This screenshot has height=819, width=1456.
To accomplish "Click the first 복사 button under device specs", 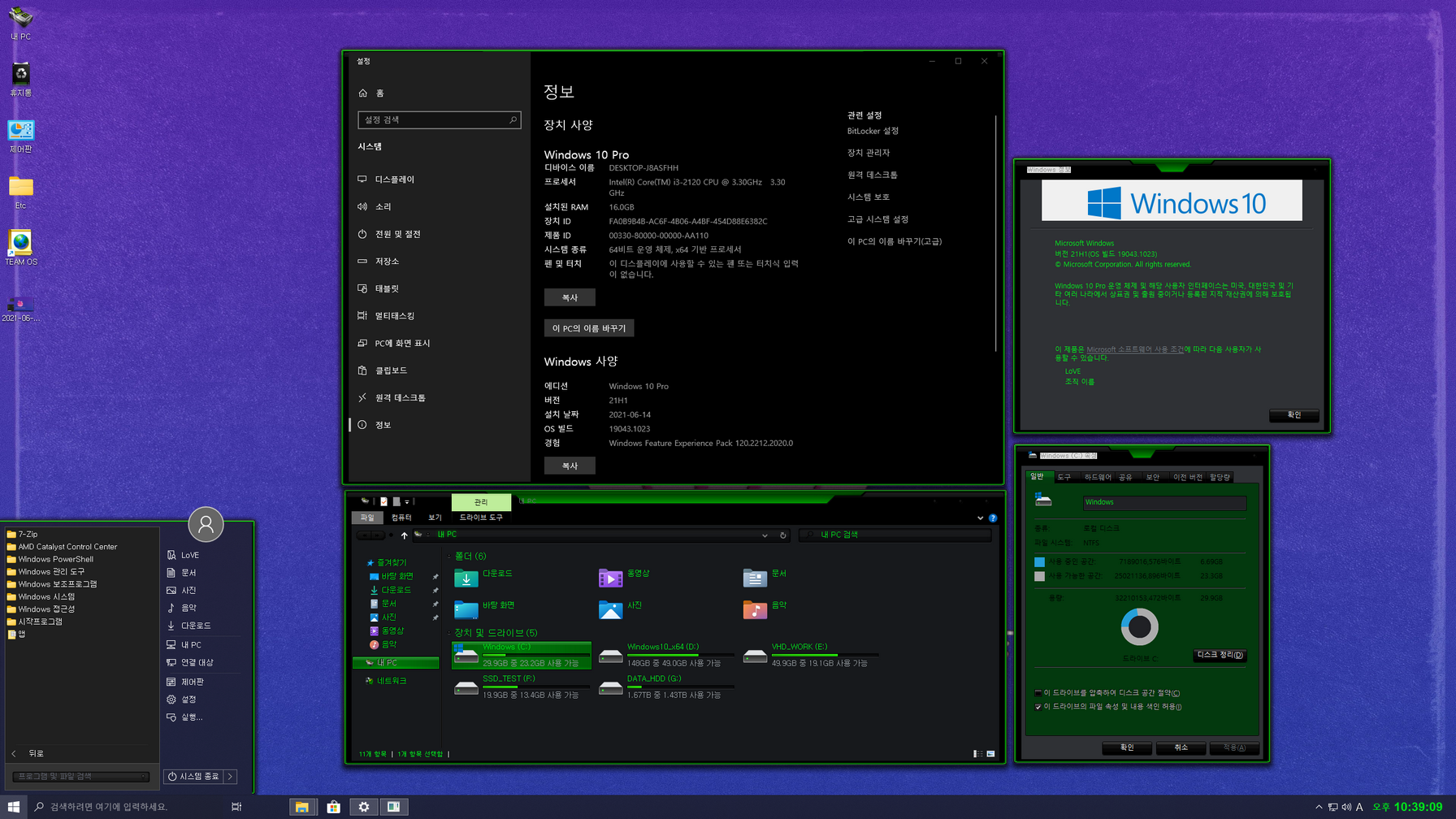I will coord(570,297).
